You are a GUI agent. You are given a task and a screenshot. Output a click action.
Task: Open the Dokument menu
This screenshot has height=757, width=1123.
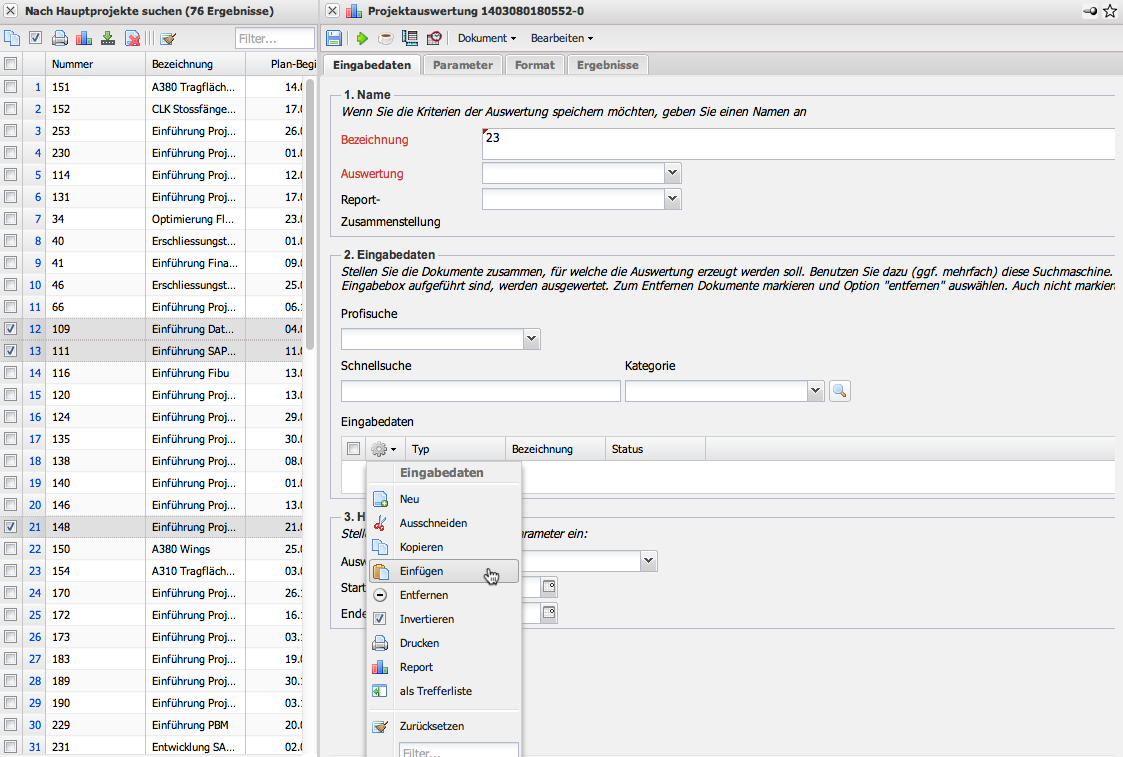click(486, 38)
